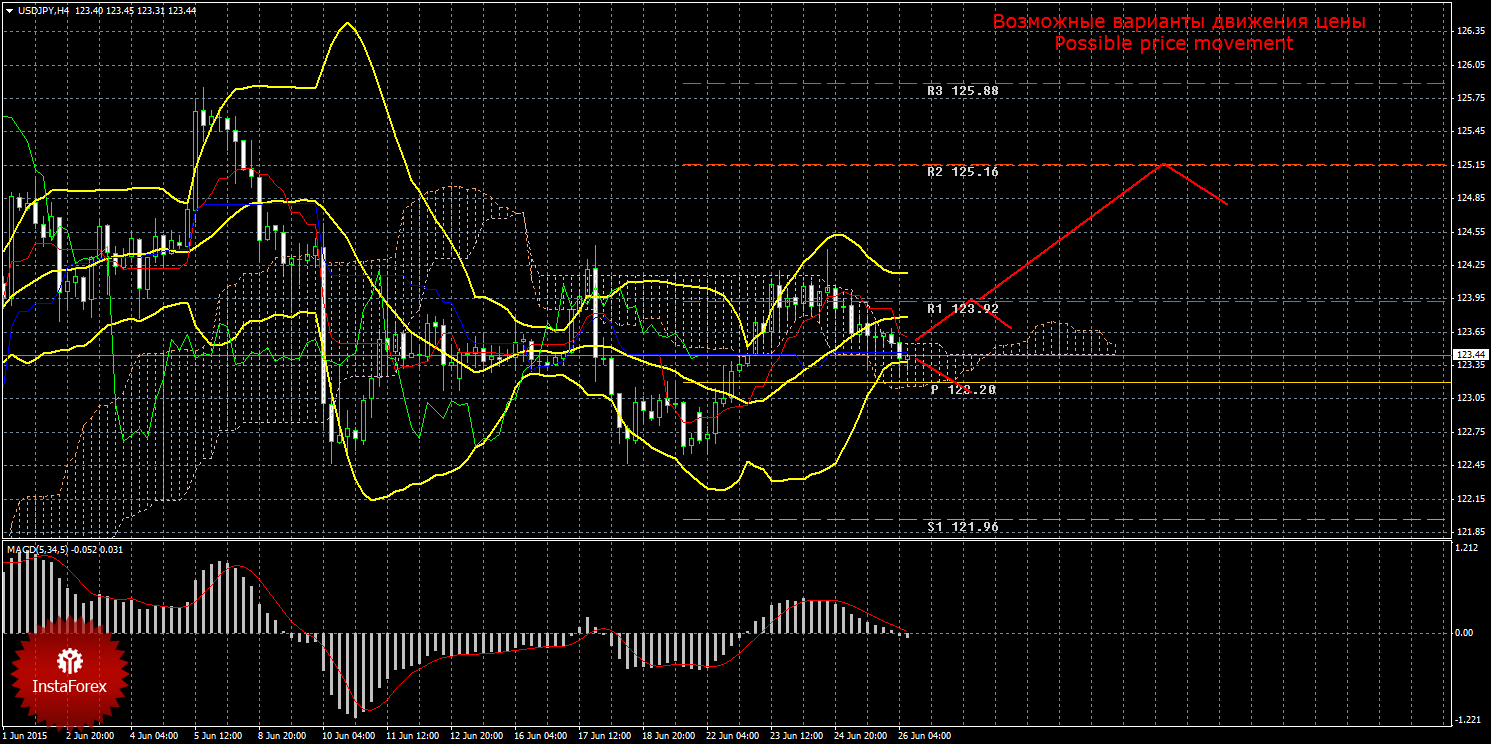Click the gear emblem inside the InstaForex logo
The image size is (1491, 744).
(x=69, y=660)
